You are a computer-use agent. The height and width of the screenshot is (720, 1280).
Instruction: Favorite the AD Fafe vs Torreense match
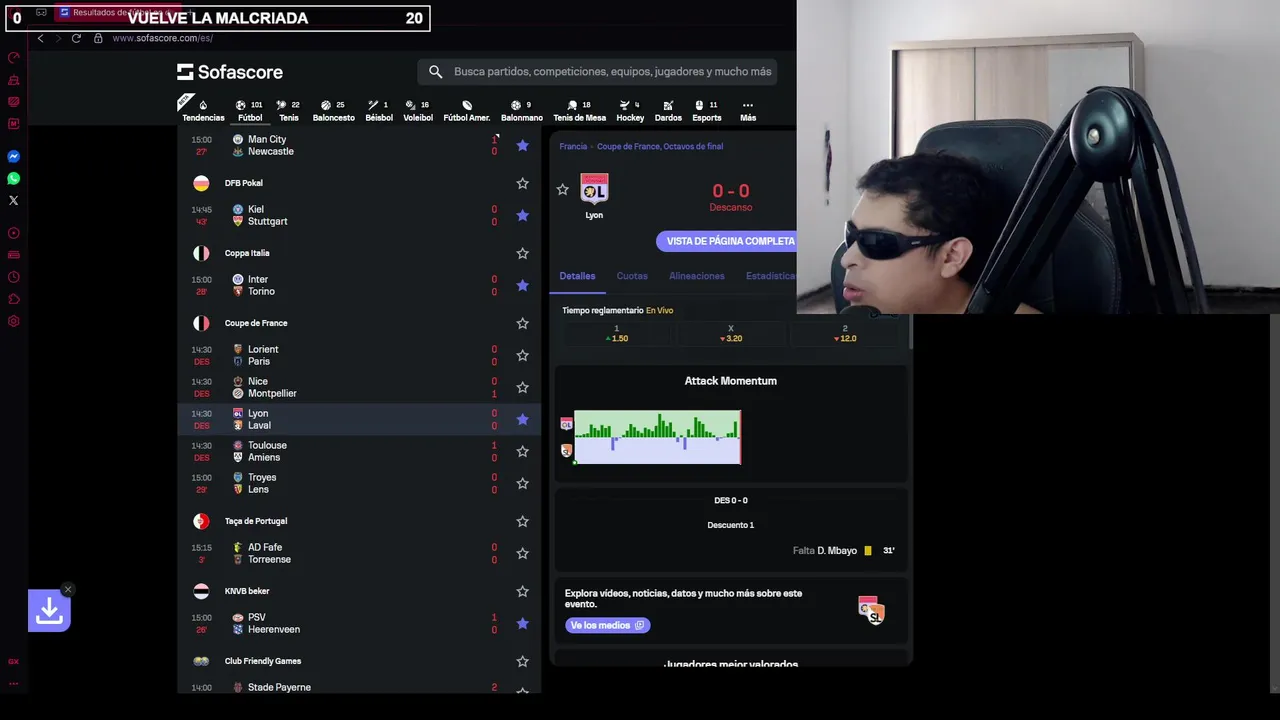pos(522,553)
